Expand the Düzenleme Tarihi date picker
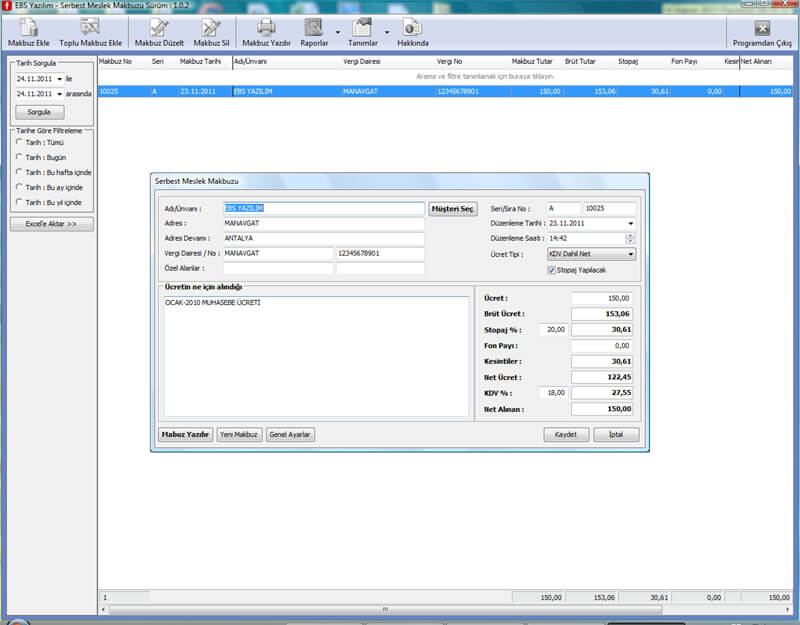Image resolution: width=800 pixels, height=625 pixels. click(x=630, y=223)
